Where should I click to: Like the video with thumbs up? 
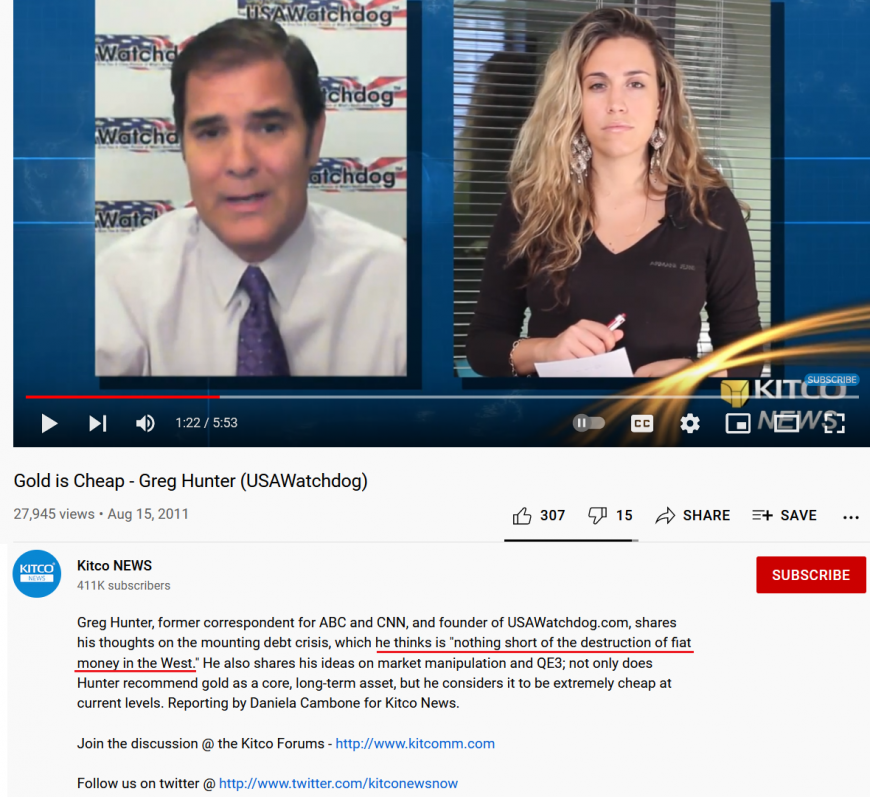point(522,516)
